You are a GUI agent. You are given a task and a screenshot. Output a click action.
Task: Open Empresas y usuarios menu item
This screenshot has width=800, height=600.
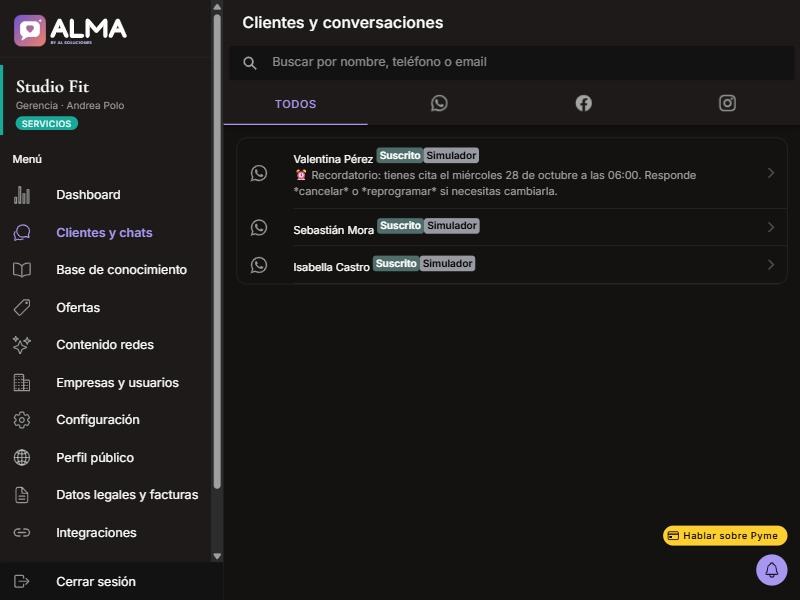(x=106, y=383)
